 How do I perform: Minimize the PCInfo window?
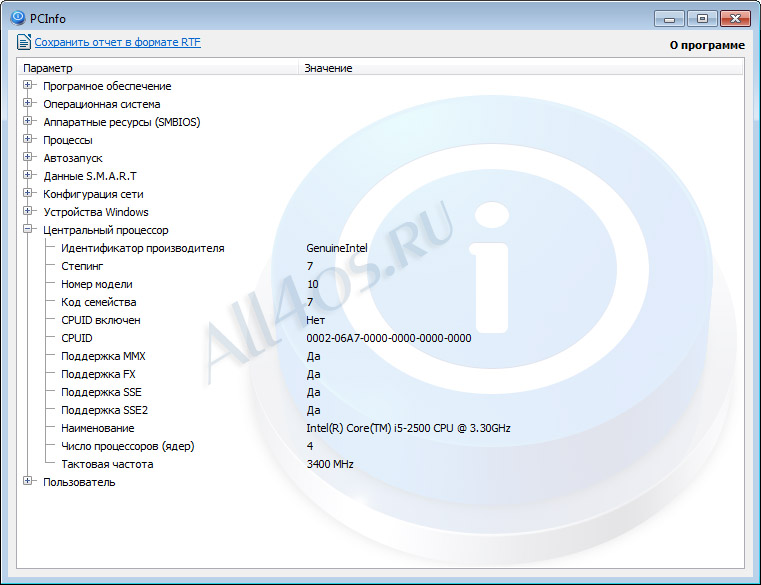(x=669, y=19)
